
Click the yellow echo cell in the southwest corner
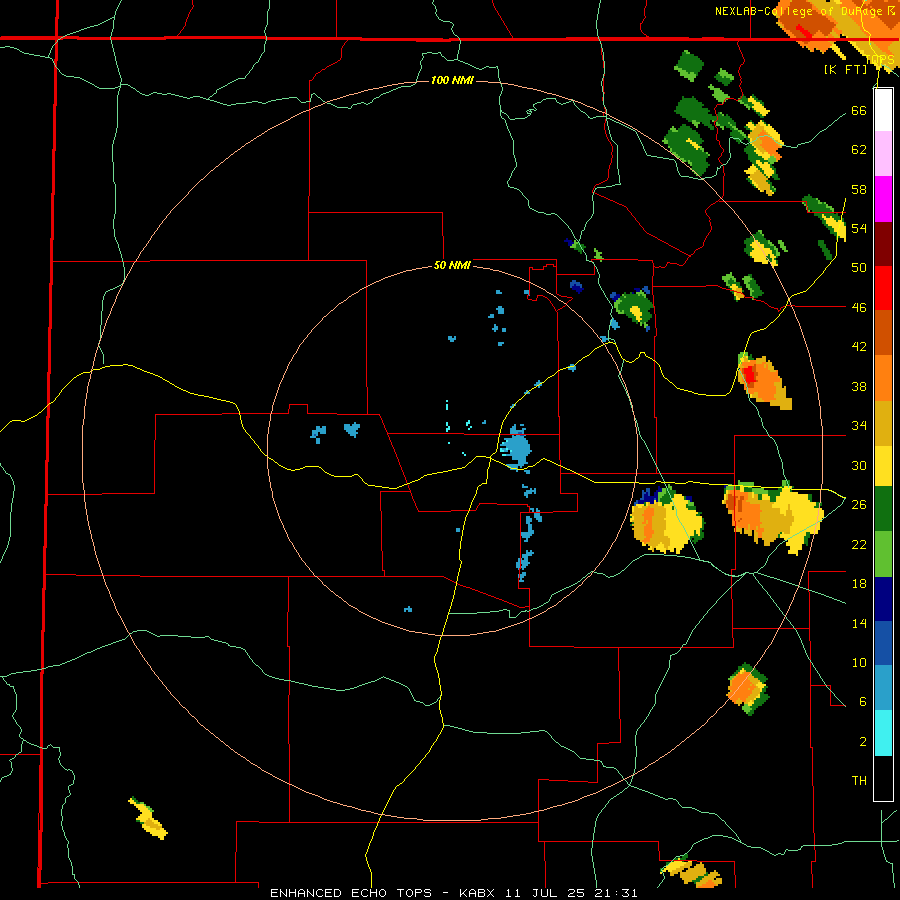click(x=148, y=819)
